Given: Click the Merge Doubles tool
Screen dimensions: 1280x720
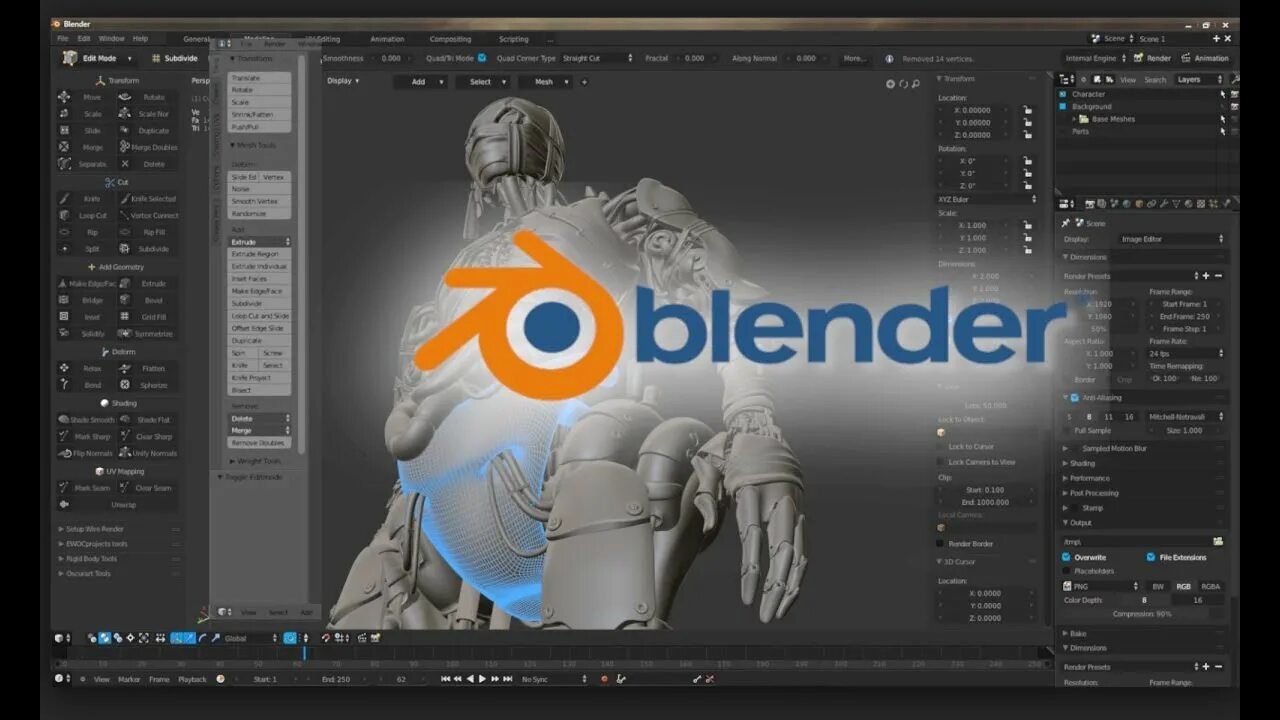Looking at the screenshot, I should pyautogui.click(x=147, y=147).
